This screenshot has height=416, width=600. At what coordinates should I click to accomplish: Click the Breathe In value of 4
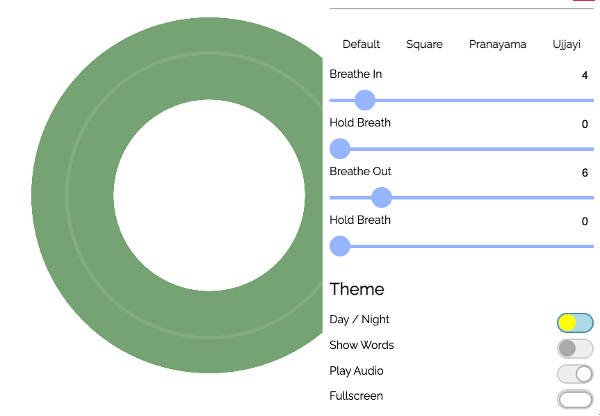584,75
